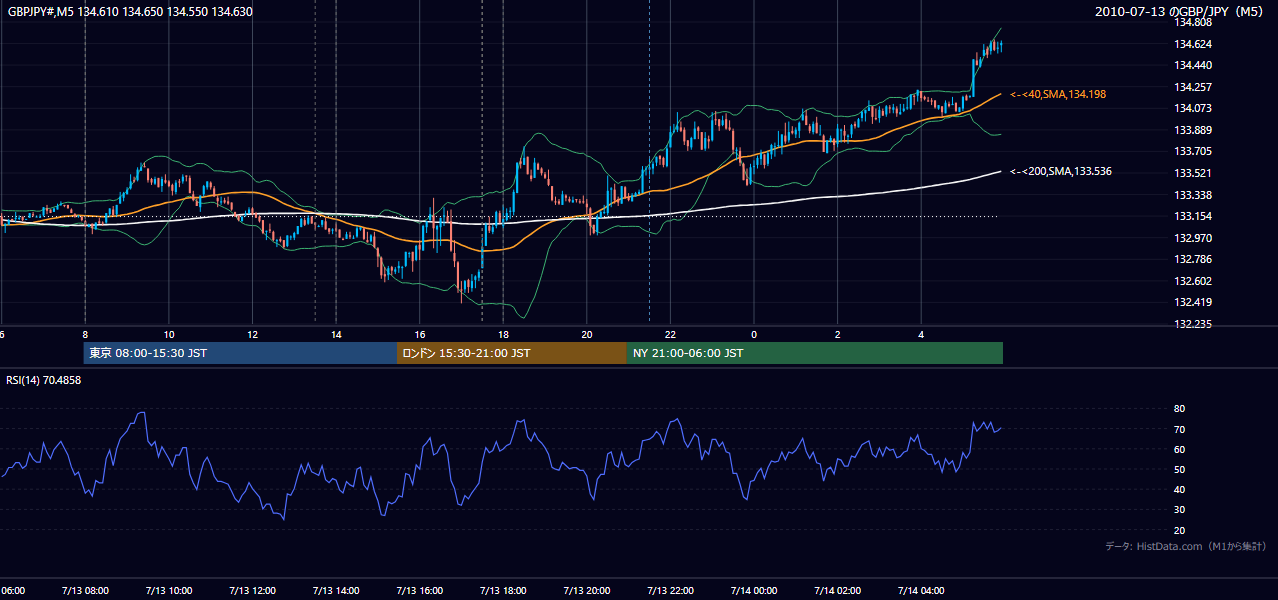1278x600 pixels.
Task: Click price axis value 133.338
Action: coord(1194,195)
